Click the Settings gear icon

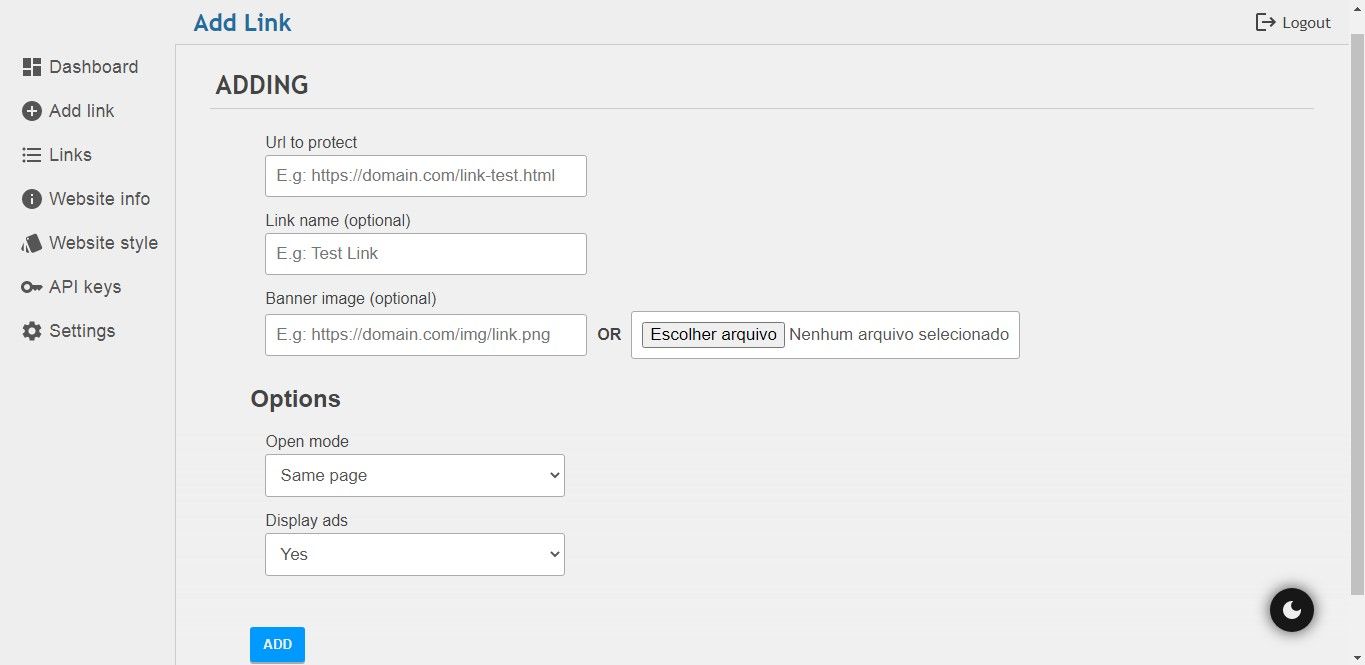(x=32, y=331)
